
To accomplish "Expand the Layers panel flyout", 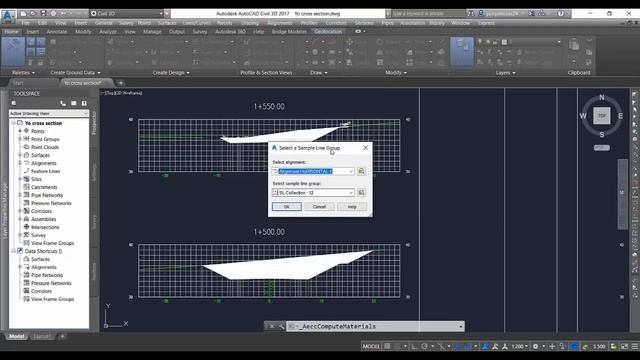I will (505, 73).
